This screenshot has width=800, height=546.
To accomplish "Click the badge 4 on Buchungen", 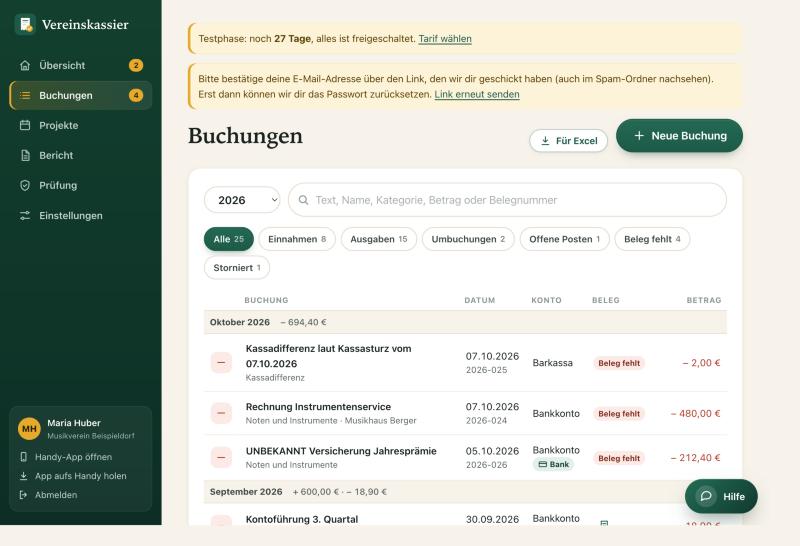I will coord(136,95).
